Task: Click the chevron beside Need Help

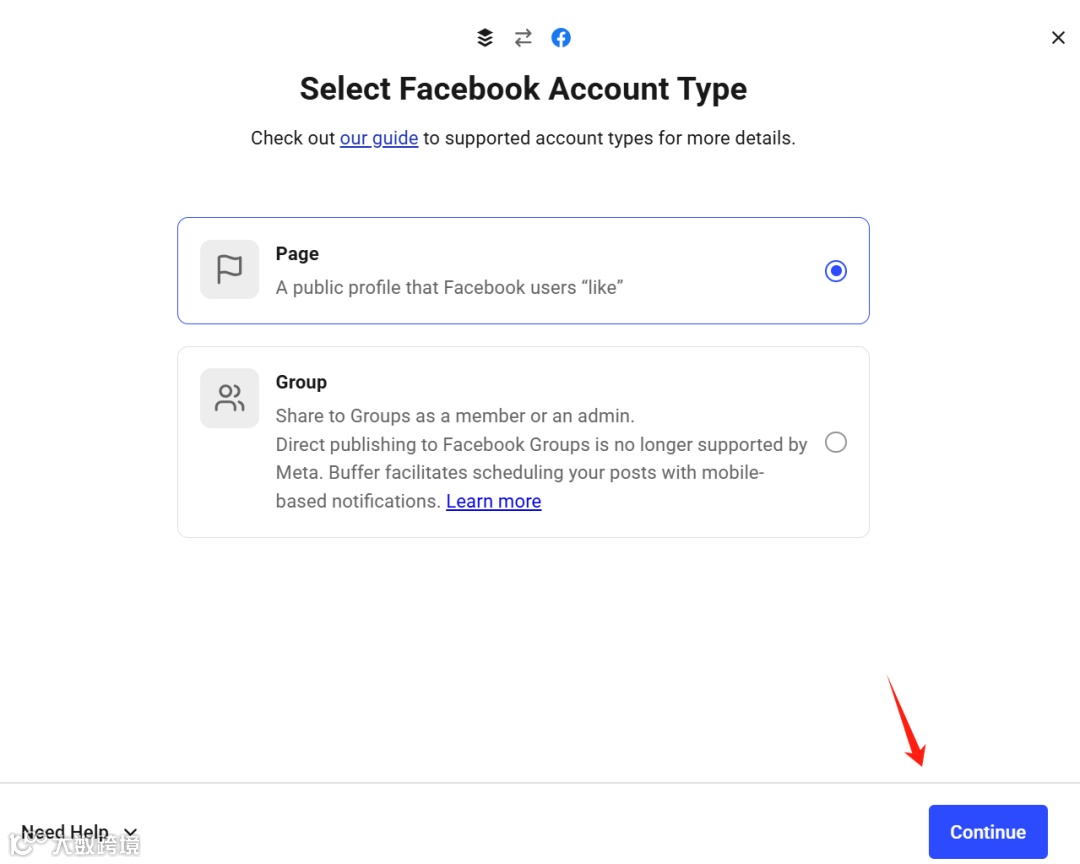Action: point(130,833)
